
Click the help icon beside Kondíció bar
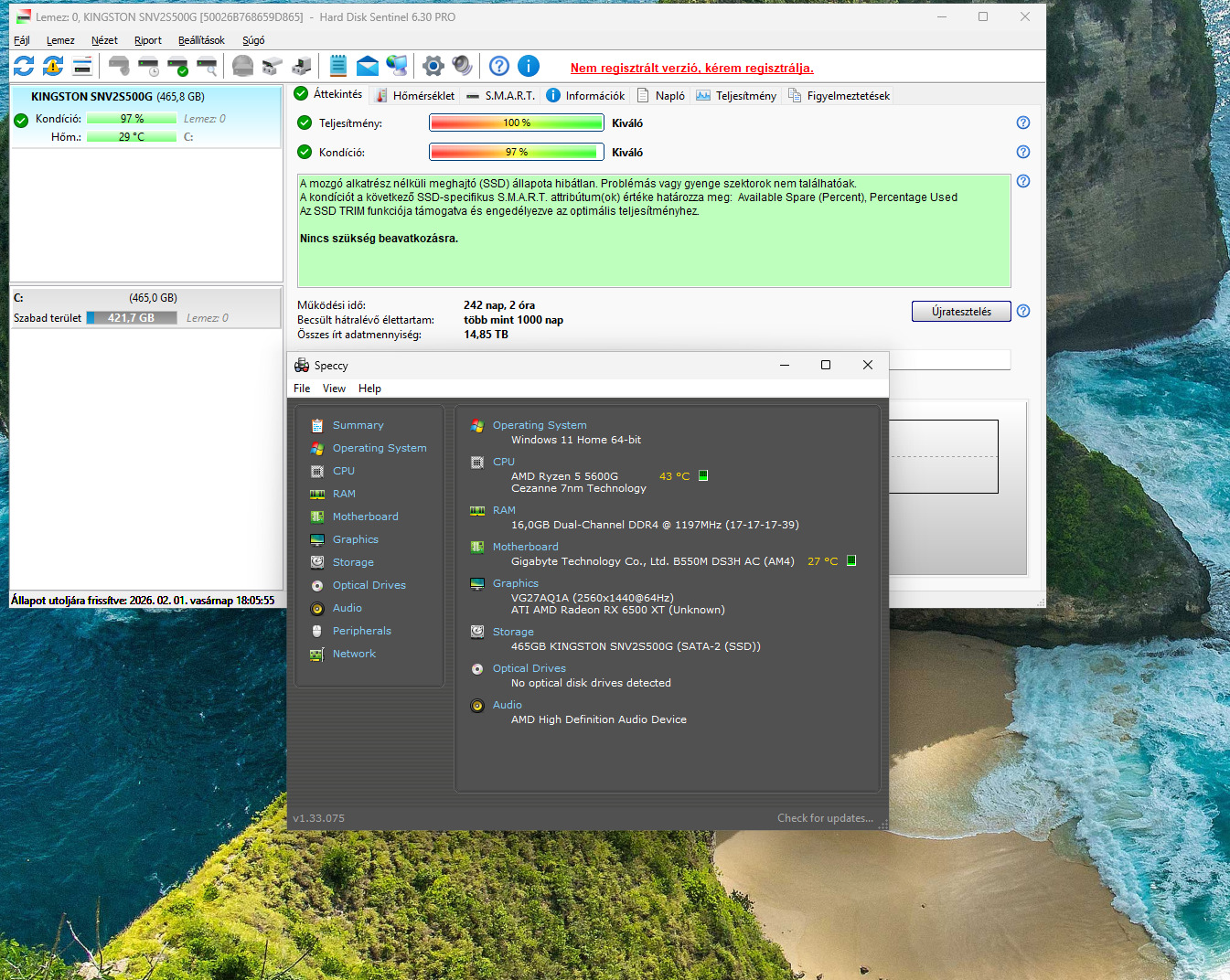[x=1023, y=152]
